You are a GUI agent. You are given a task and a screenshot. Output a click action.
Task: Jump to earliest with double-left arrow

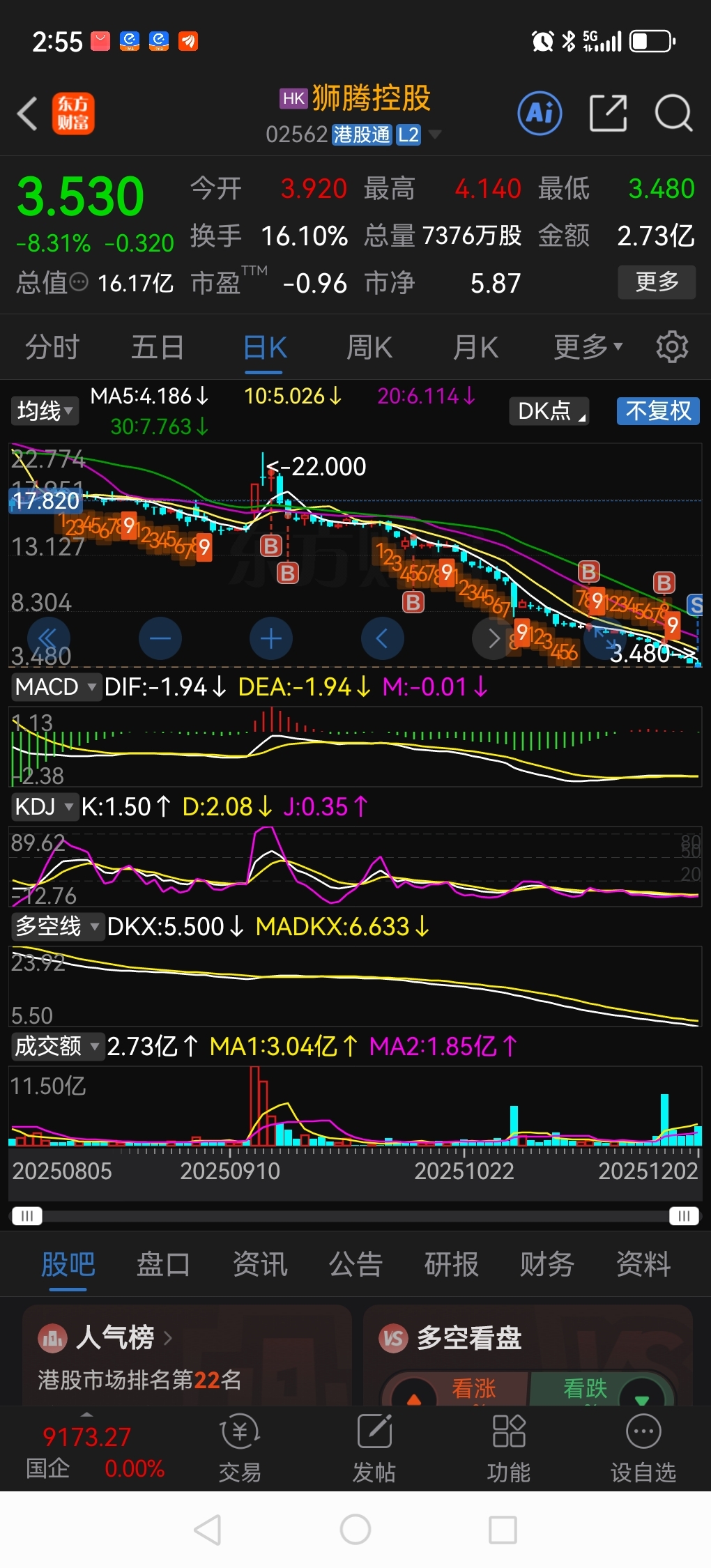tap(48, 638)
